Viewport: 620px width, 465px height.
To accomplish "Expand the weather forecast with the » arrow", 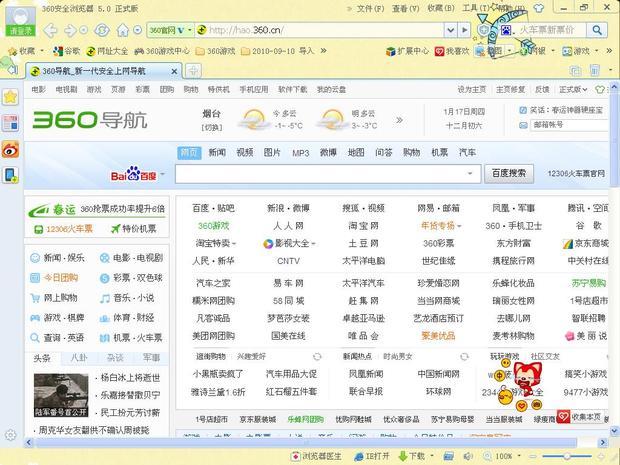I will pos(399,120).
